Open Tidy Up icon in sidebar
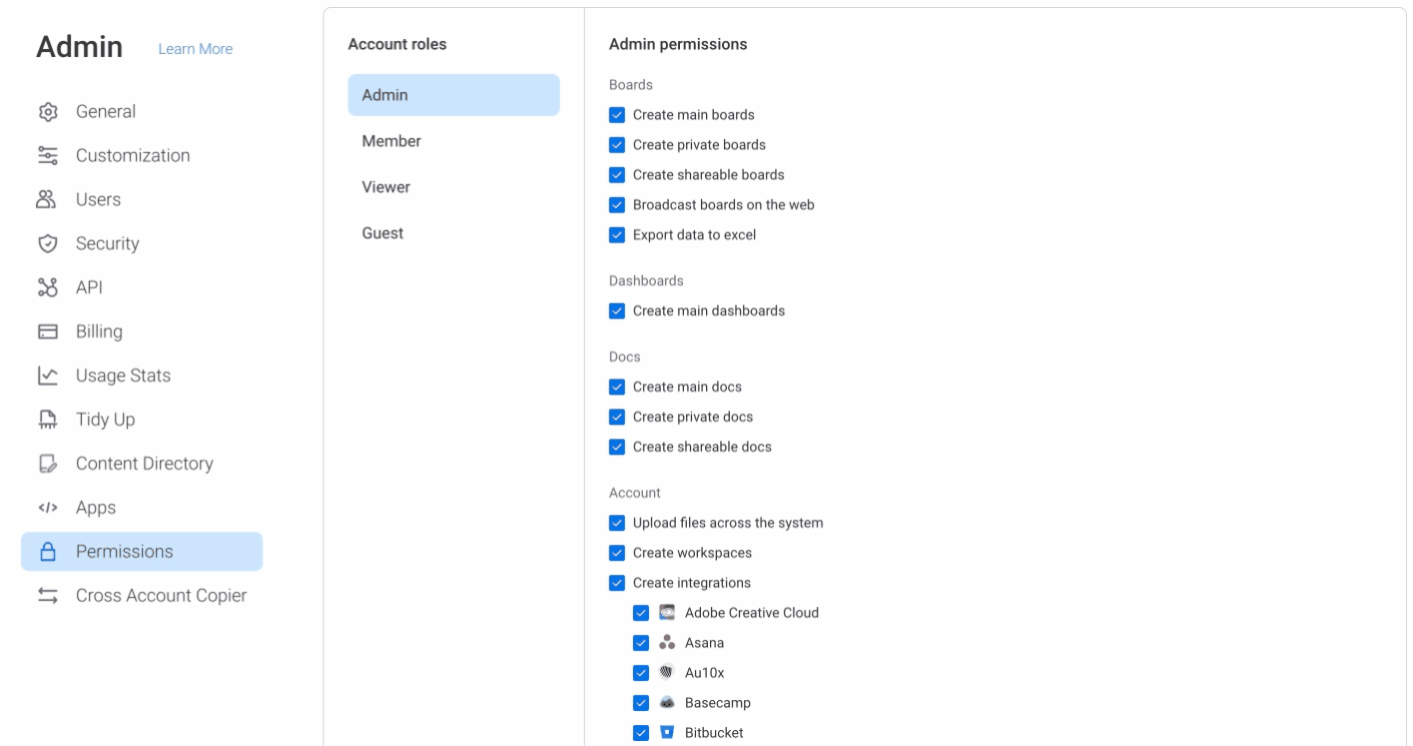The image size is (1413, 746). (x=47, y=420)
